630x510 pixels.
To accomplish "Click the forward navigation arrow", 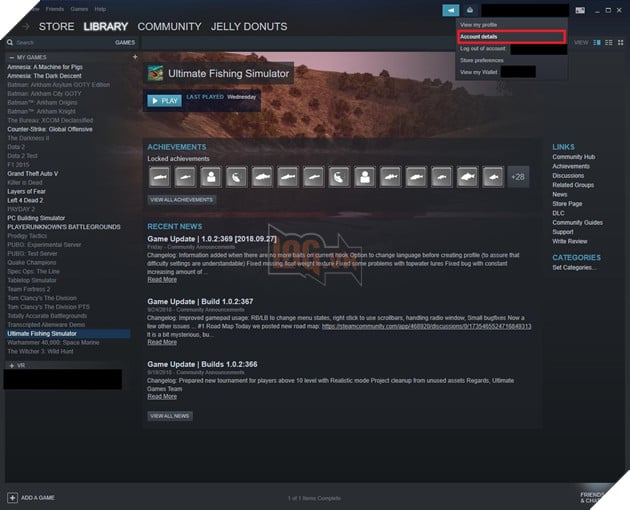I will point(26,27).
